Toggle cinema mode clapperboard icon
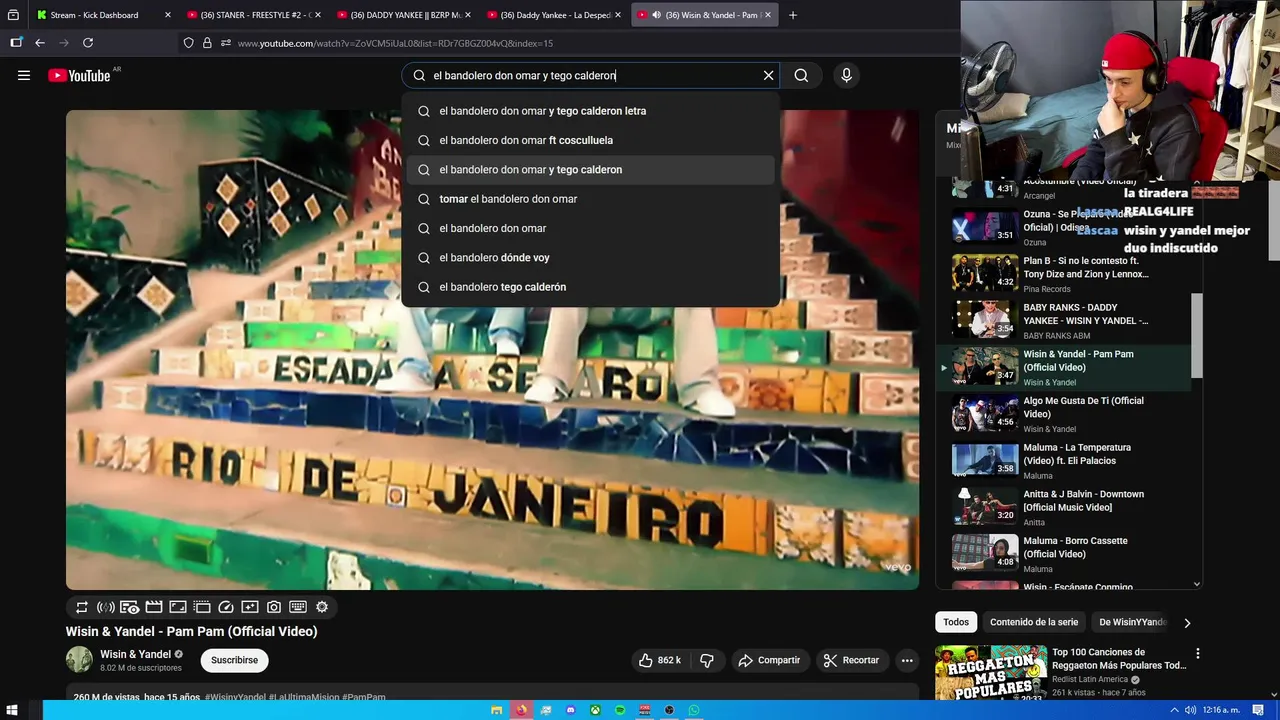This screenshot has width=1280, height=720. (154, 607)
